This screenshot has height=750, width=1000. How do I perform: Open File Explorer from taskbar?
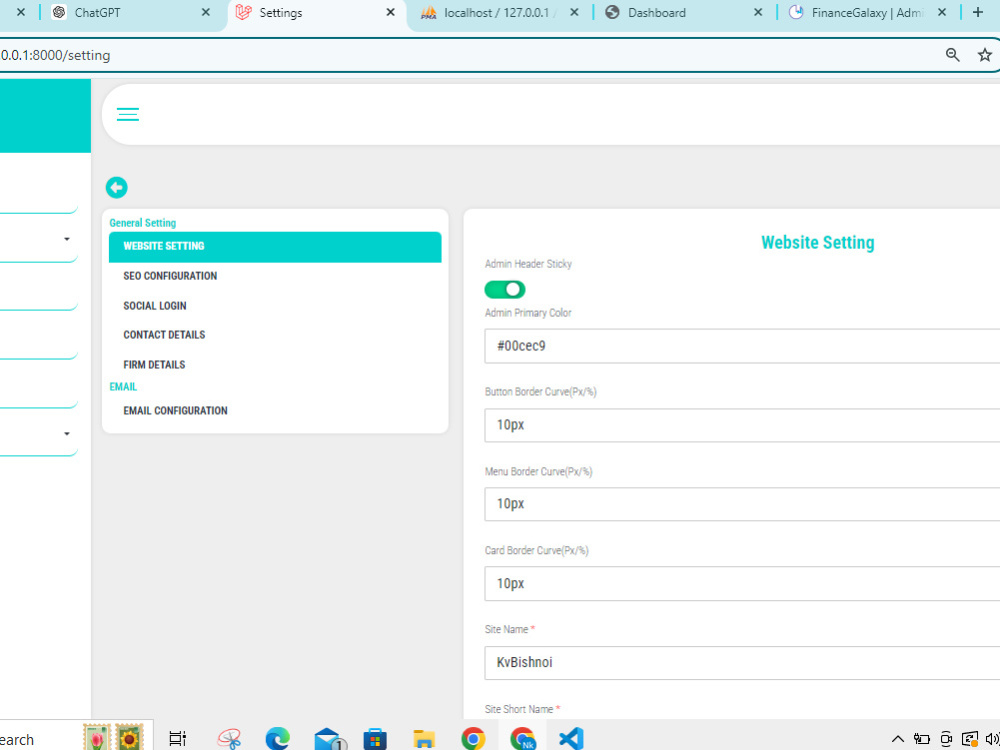(423, 739)
